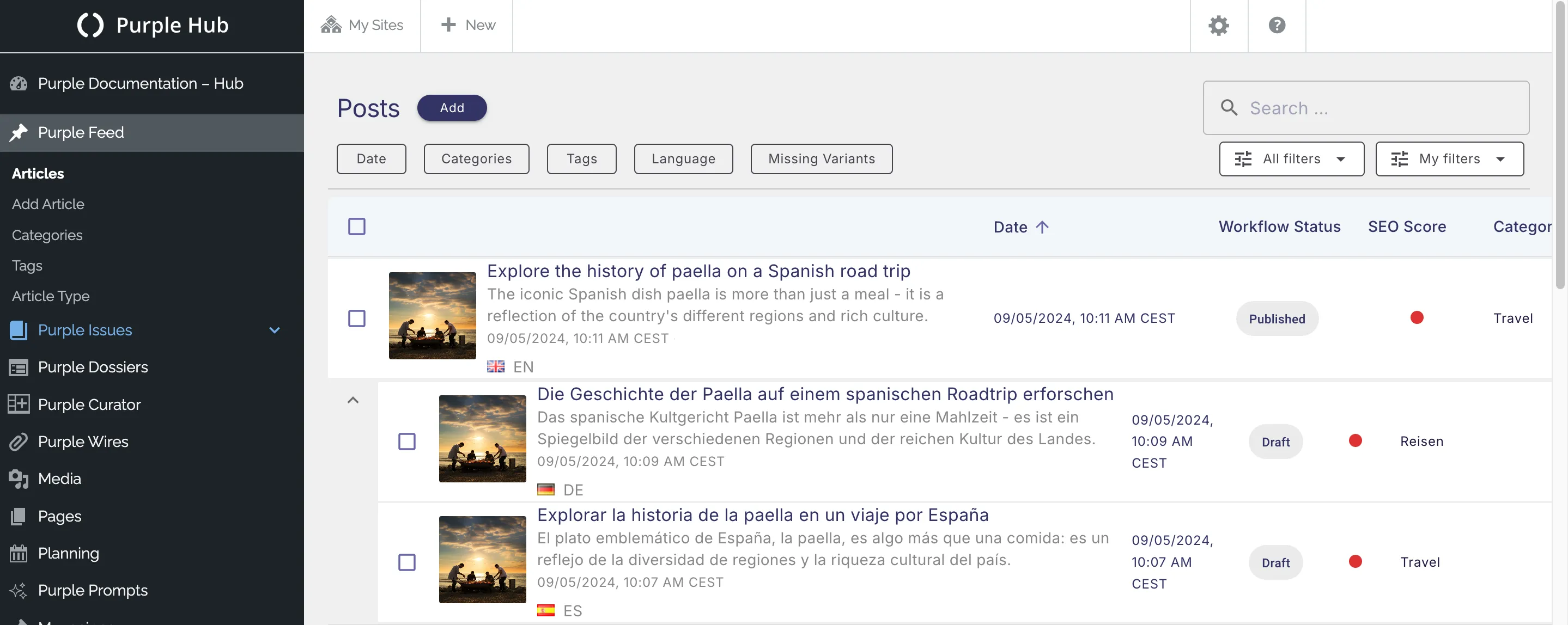The width and height of the screenshot is (1568, 625).
Task: Click the dashboard palette icon in sidebar
Action: pyautogui.click(x=19, y=83)
